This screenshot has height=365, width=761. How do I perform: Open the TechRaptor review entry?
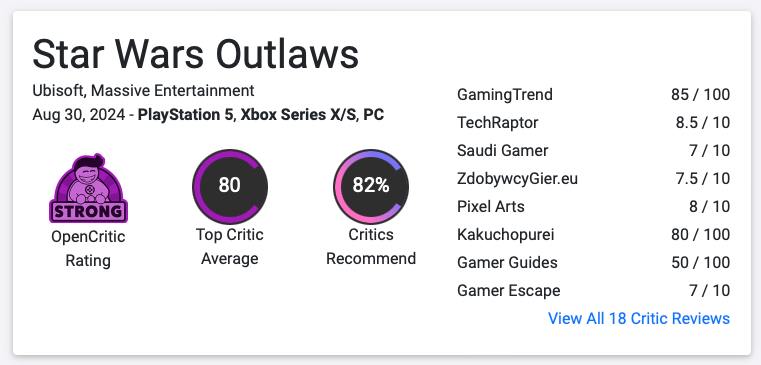coord(593,122)
